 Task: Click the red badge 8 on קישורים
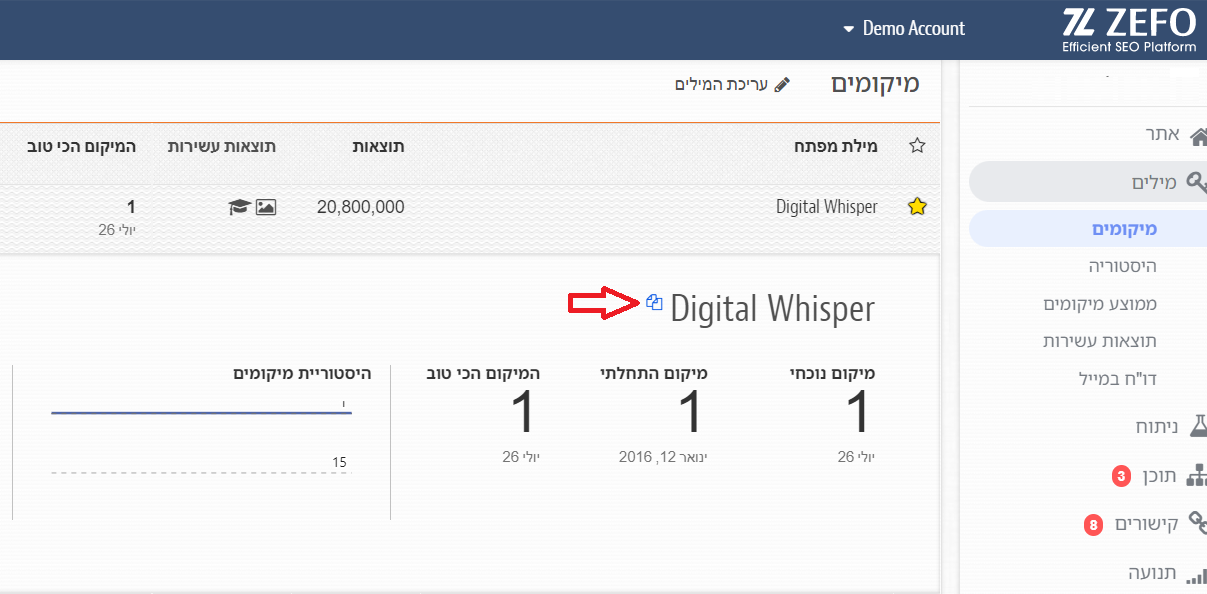coord(1093,523)
